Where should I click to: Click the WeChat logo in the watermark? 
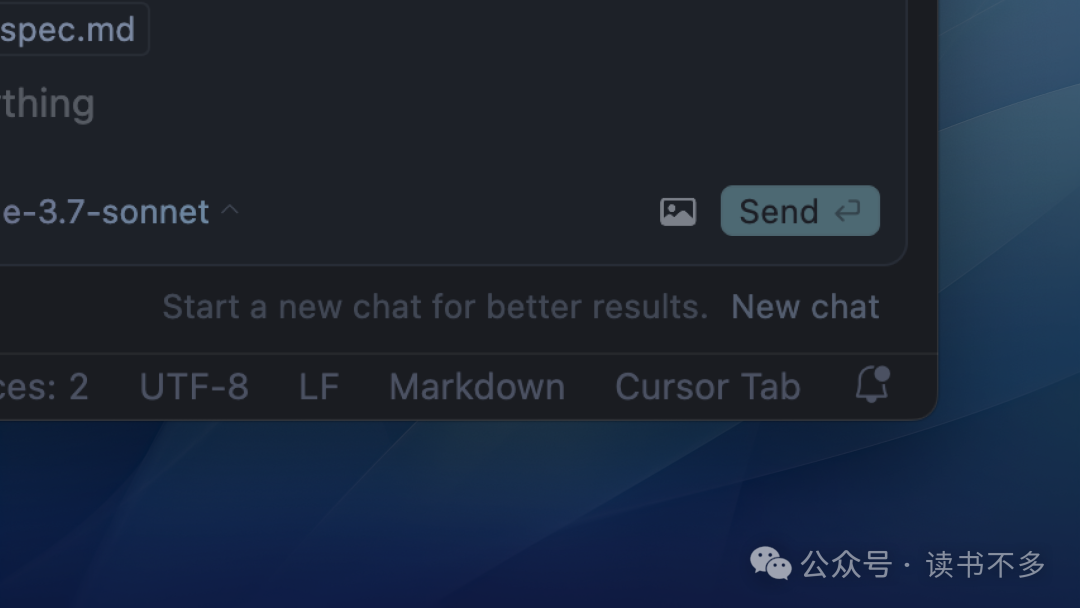(x=770, y=563)
